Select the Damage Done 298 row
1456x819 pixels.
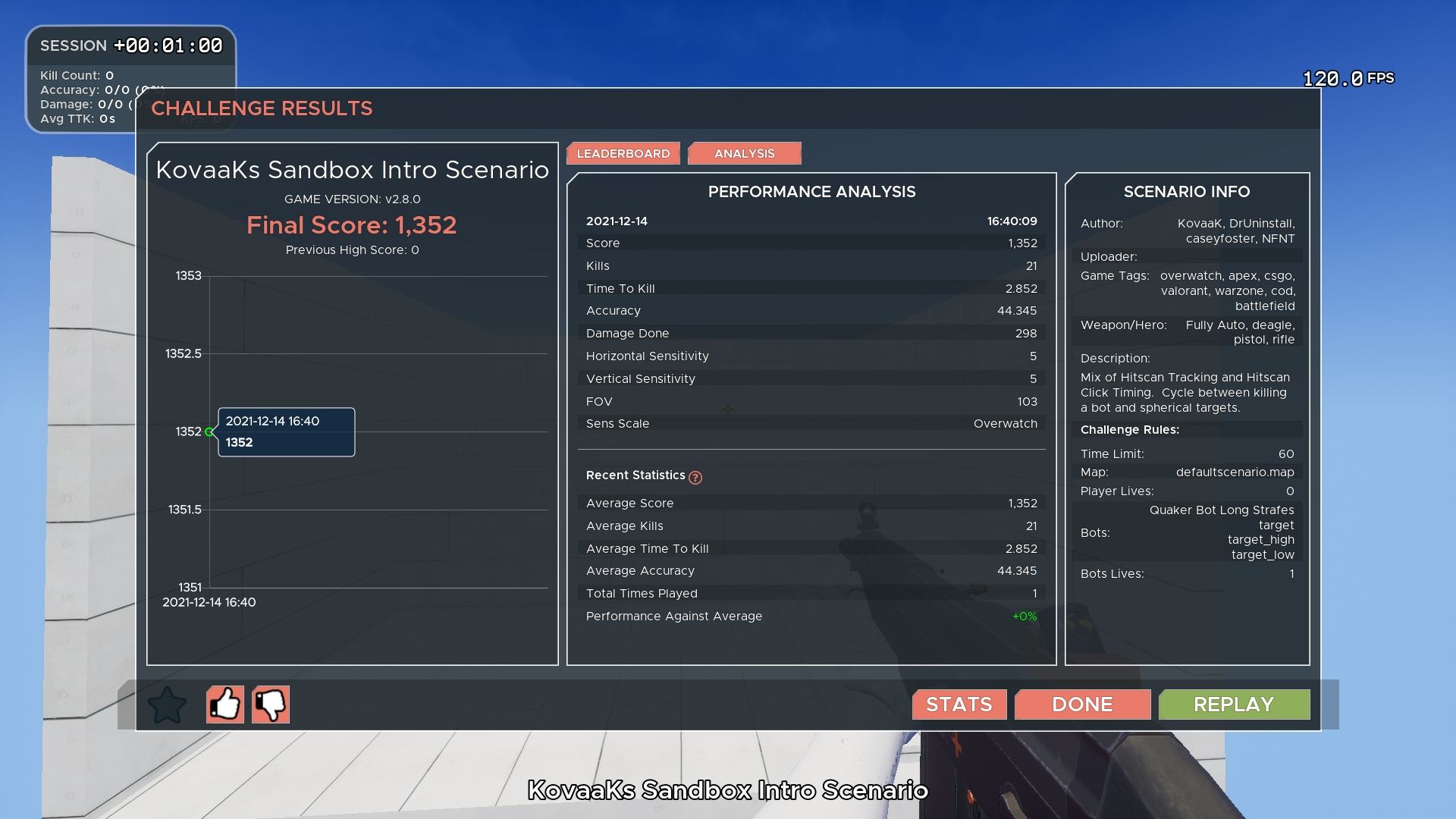pyautogui.click(x=811, y=334)
